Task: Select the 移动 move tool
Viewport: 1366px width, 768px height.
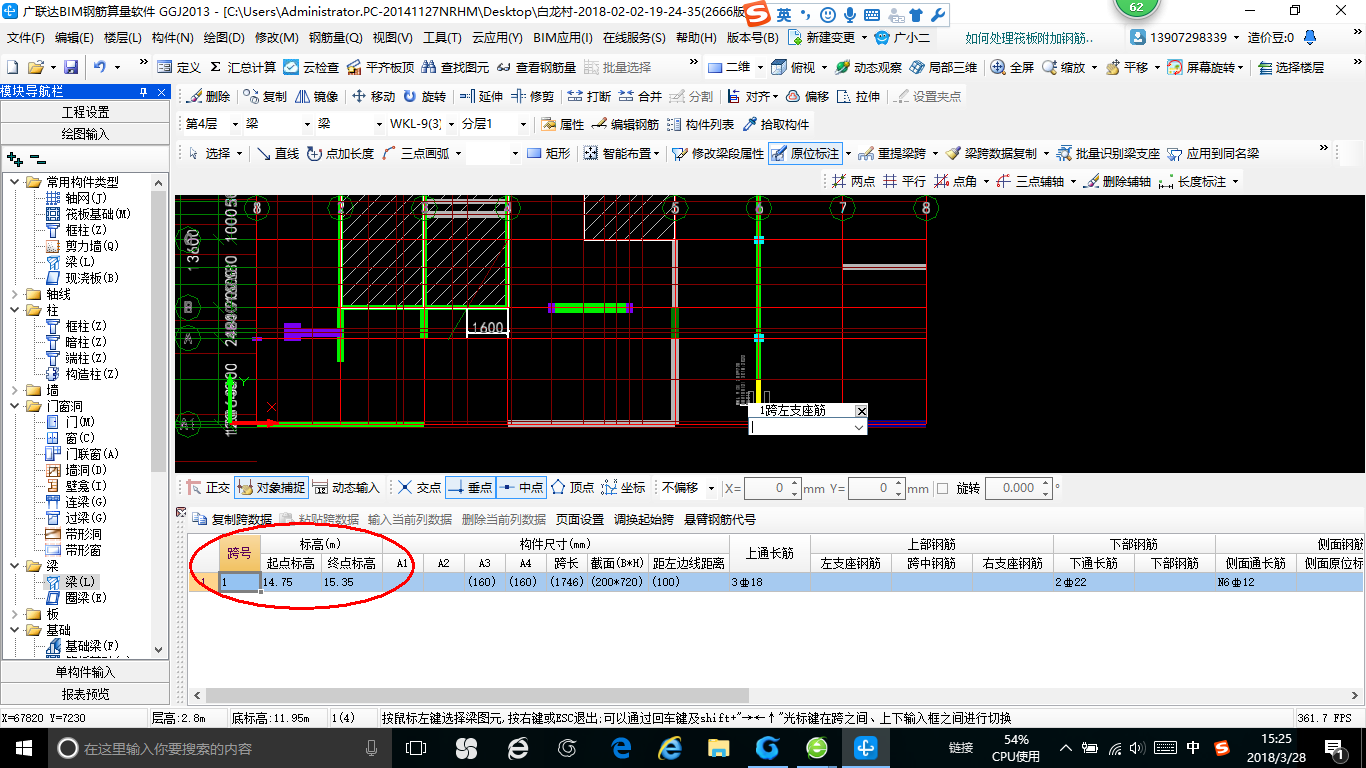Action: (x=373, y=97)
